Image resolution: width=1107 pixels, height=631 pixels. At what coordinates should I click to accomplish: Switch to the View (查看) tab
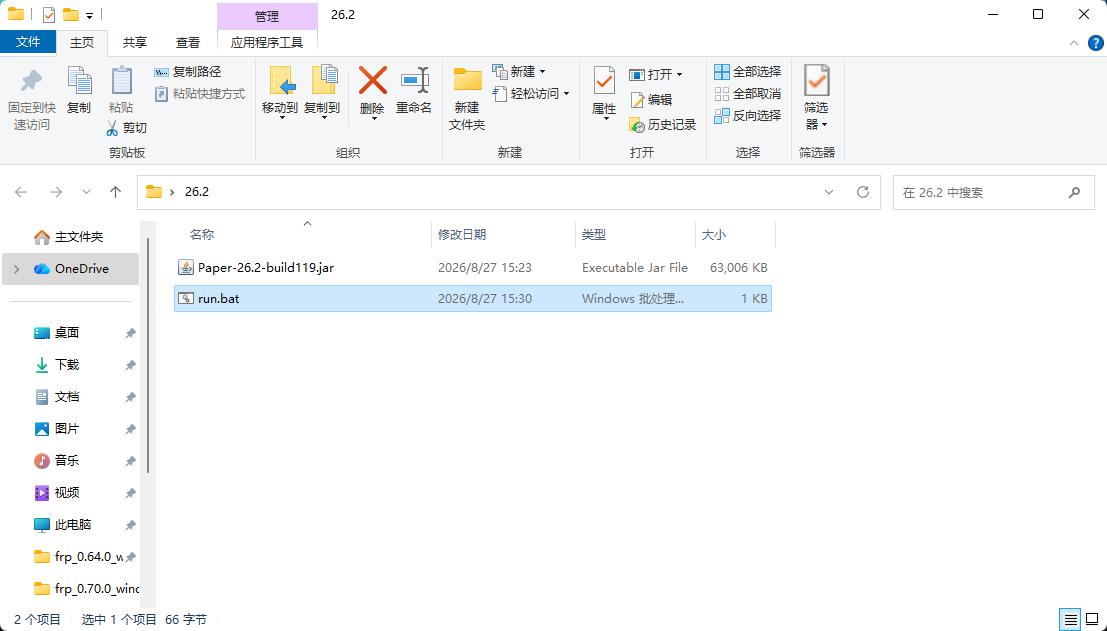tap(188, 42)
